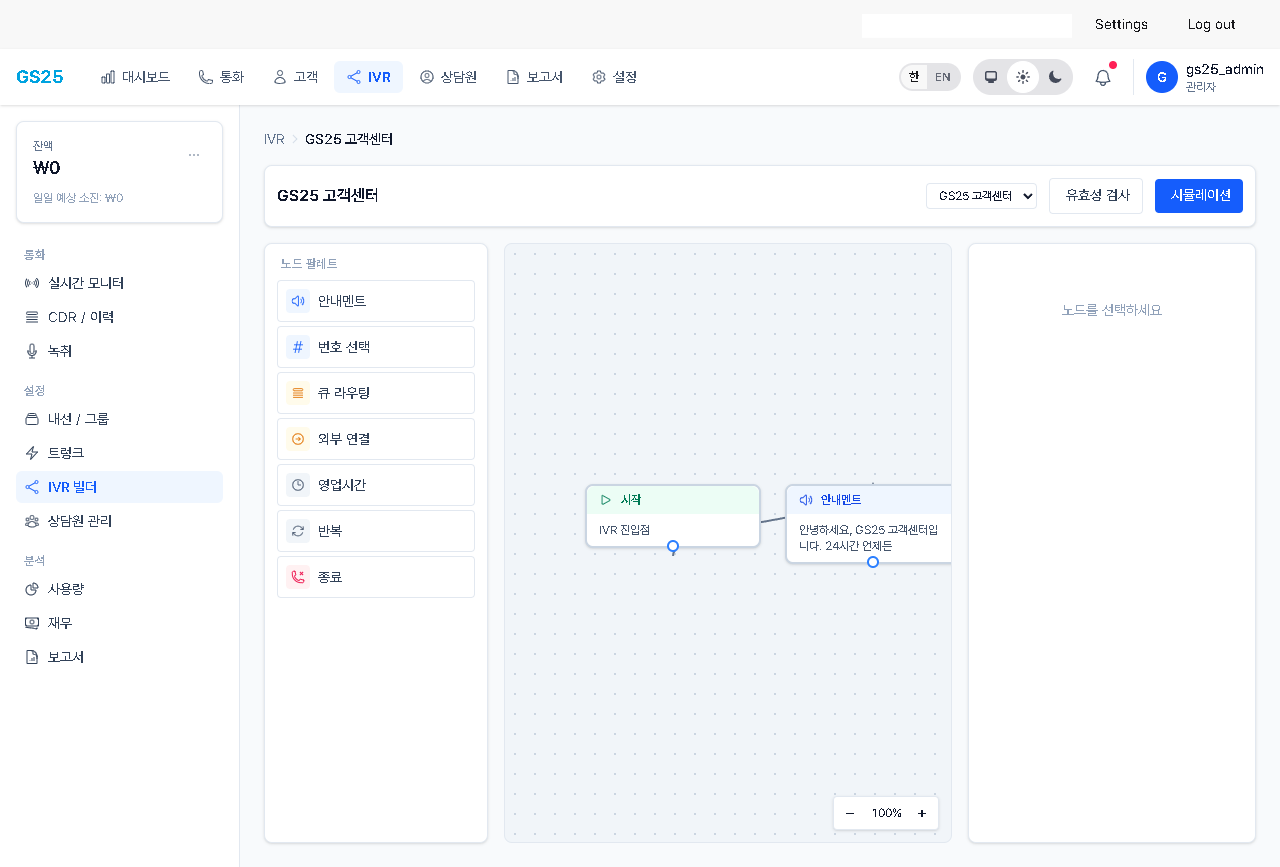
Task: Click the ₩0 balance amount
Action: click(47, 168)
